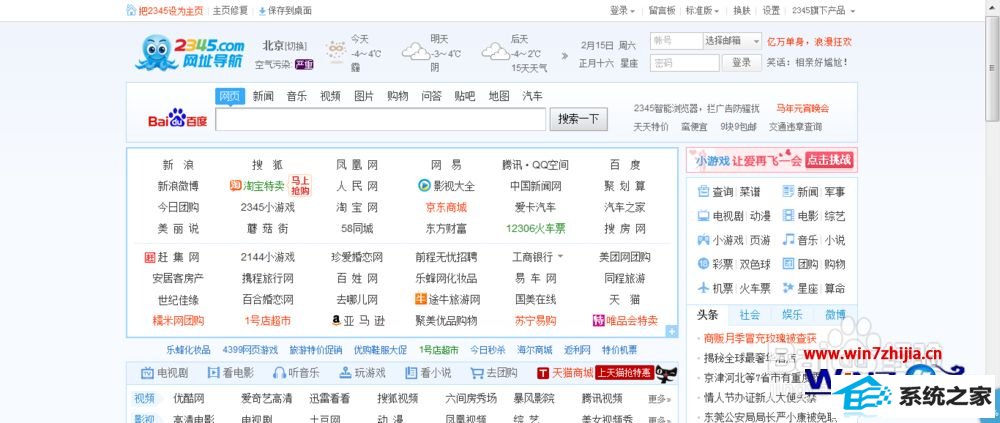The image size is (1000, 423).
Task: Click the star icon beside 星座 | 算命
Action: pos(788,288)
